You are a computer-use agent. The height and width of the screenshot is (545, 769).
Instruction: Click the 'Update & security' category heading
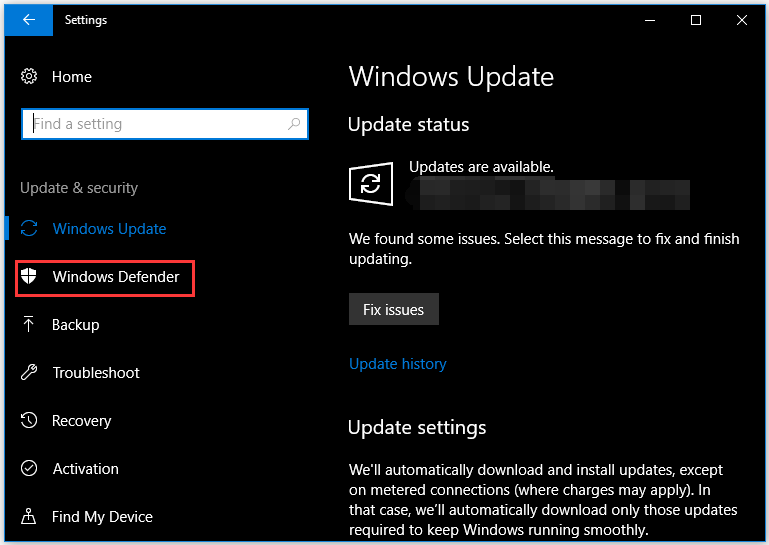pos(79,188)
